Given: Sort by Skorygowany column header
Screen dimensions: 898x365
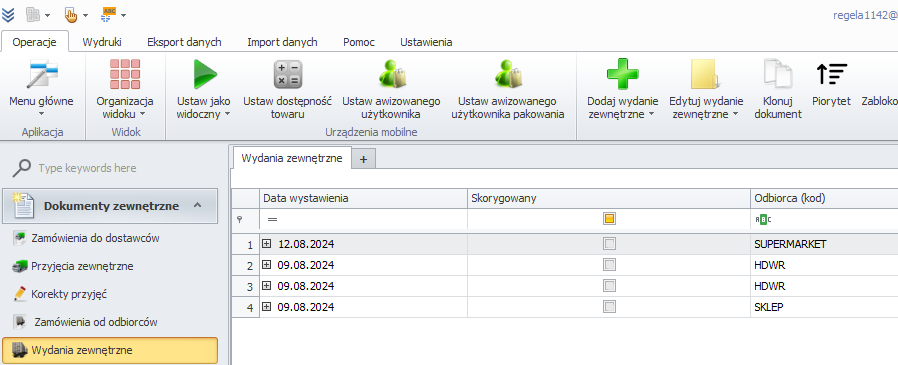Looking at the screenshot, I should (x=609, y=198).
